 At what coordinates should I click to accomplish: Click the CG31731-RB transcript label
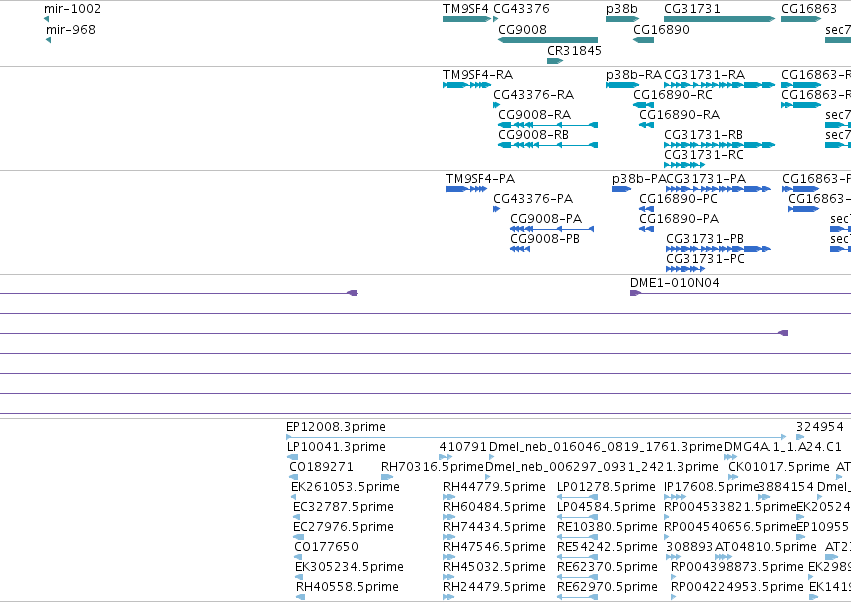coord(703,135)
